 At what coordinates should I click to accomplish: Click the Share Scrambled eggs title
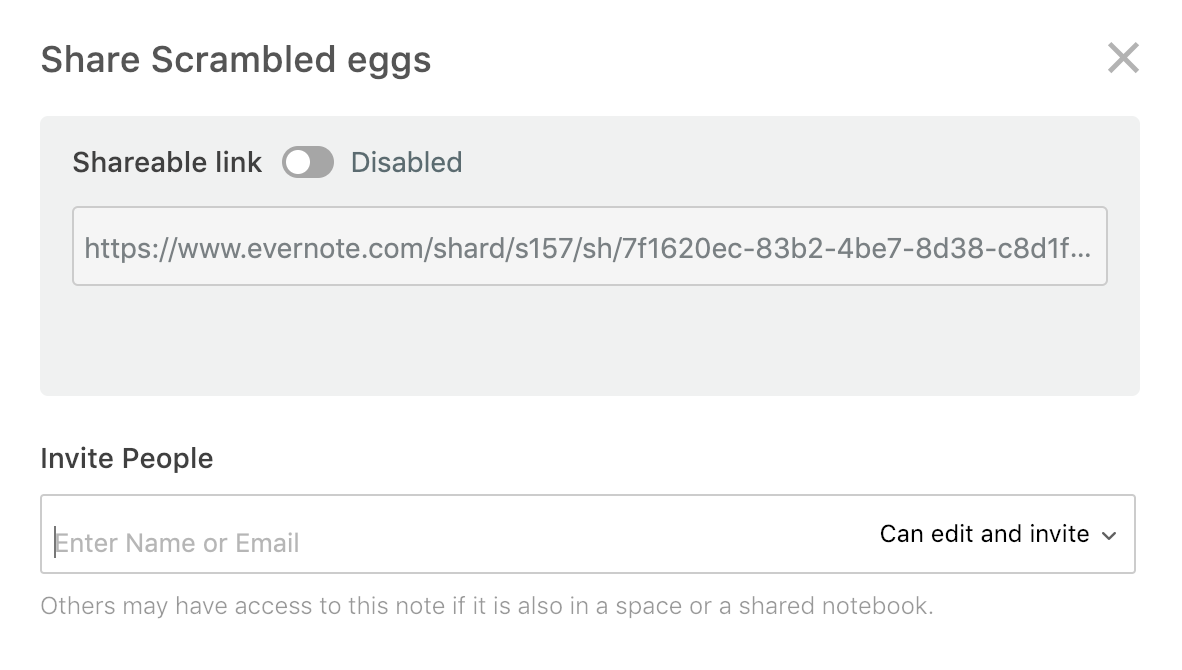236,60
